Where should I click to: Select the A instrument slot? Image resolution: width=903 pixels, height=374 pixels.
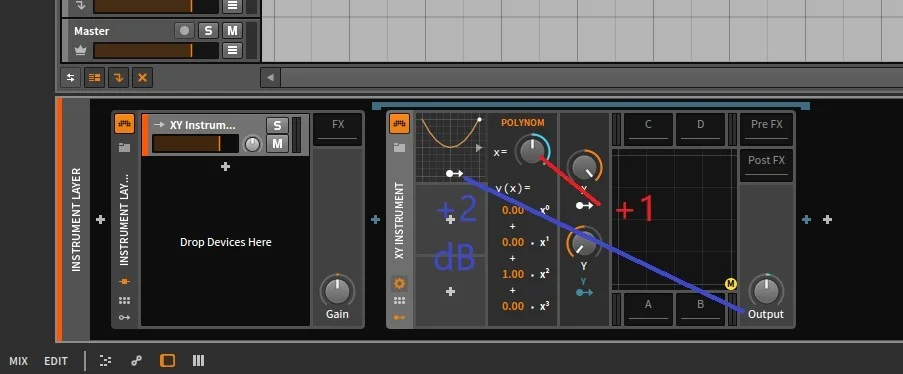point(648,309)
